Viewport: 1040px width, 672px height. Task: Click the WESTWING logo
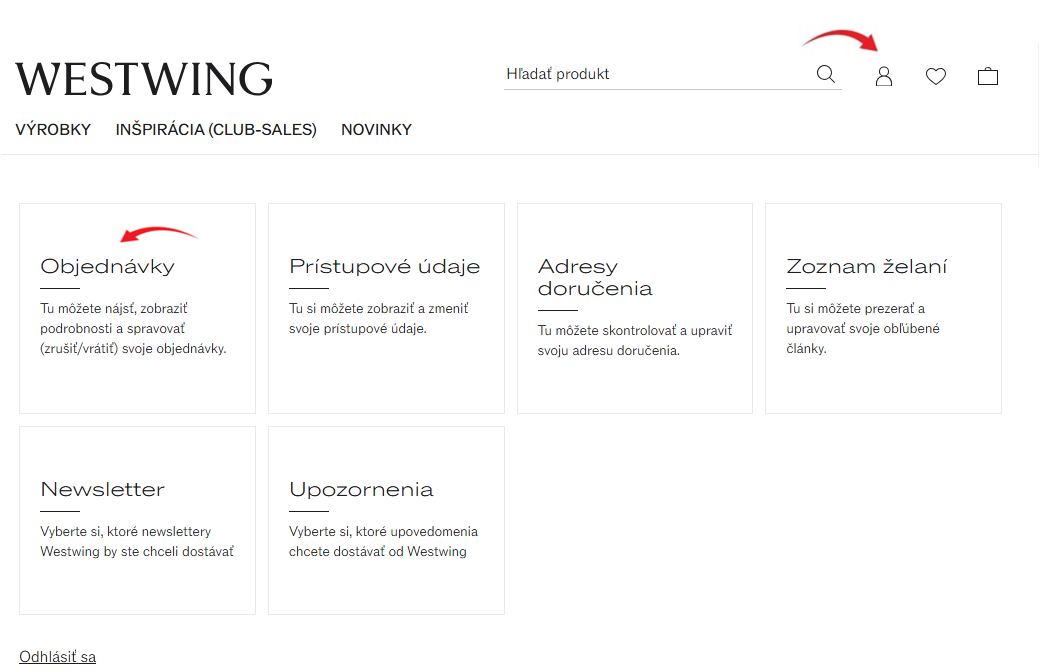(144, 79)
